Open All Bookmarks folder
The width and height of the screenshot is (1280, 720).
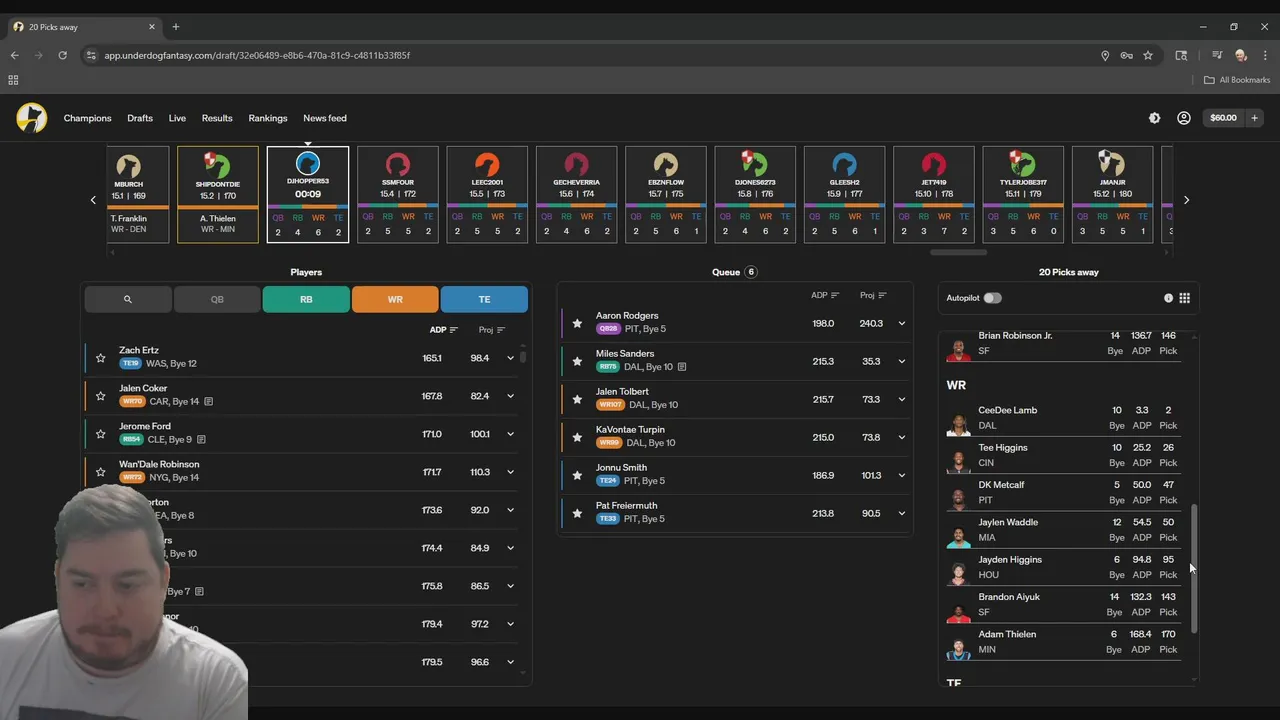click(x=1237, y=80)
